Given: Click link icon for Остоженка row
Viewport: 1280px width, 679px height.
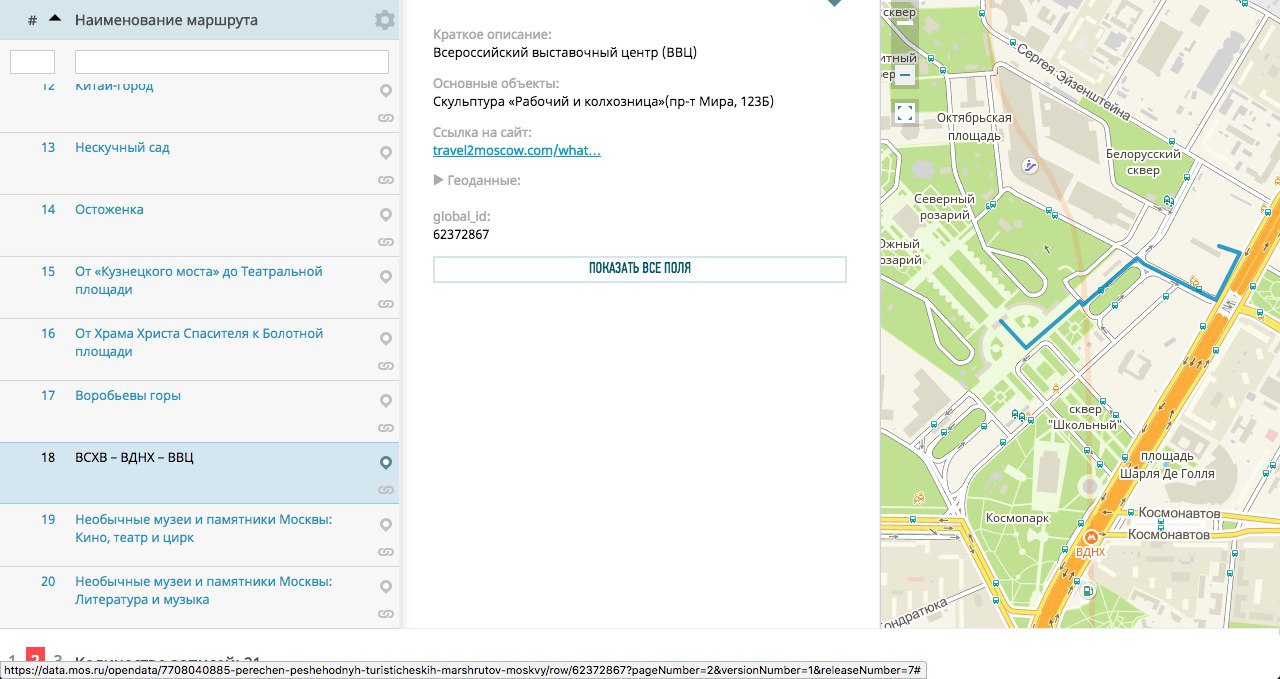Looking at the screenshot, I should (386, 242).
